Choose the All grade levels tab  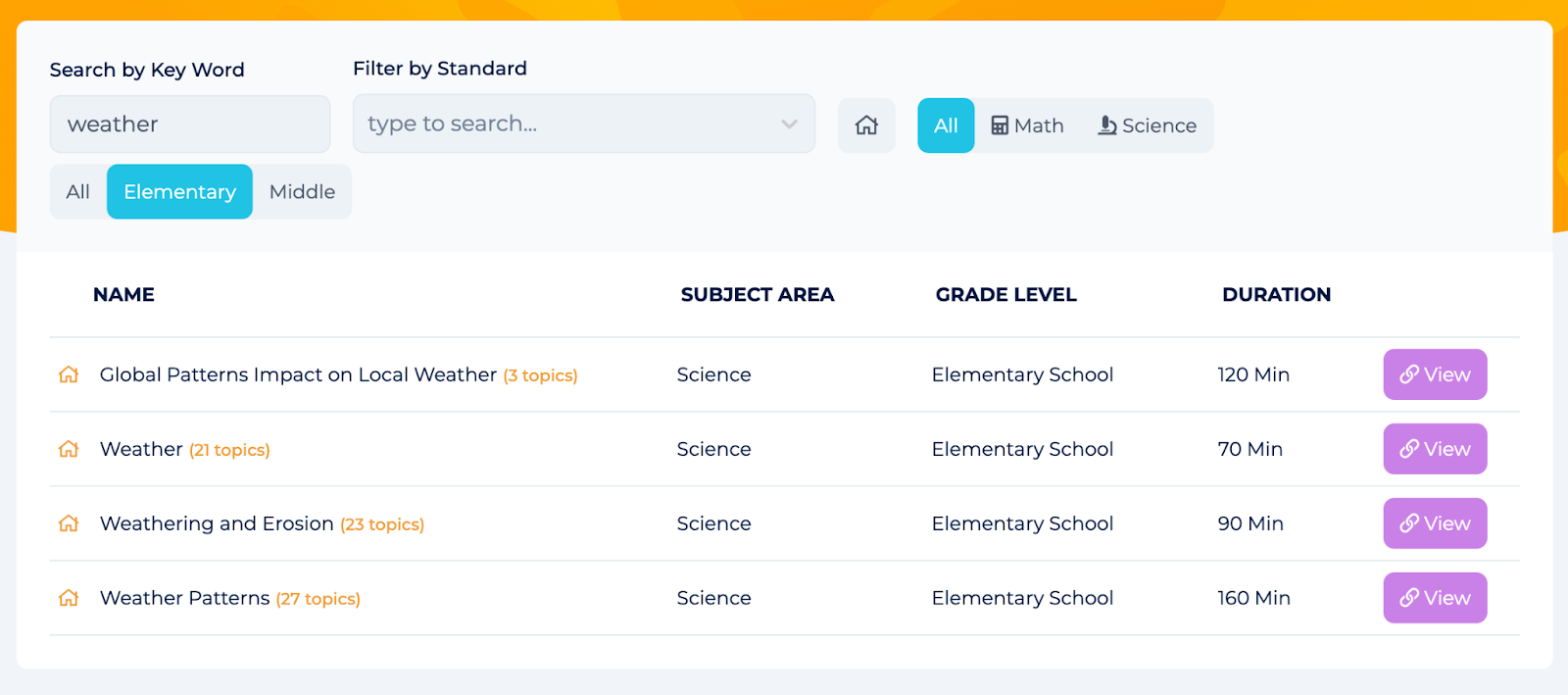click(77, 192)
